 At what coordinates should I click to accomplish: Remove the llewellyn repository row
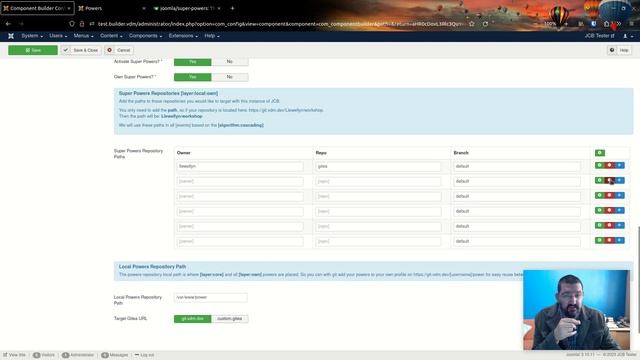pyautogui.click(x=609, y=165)
